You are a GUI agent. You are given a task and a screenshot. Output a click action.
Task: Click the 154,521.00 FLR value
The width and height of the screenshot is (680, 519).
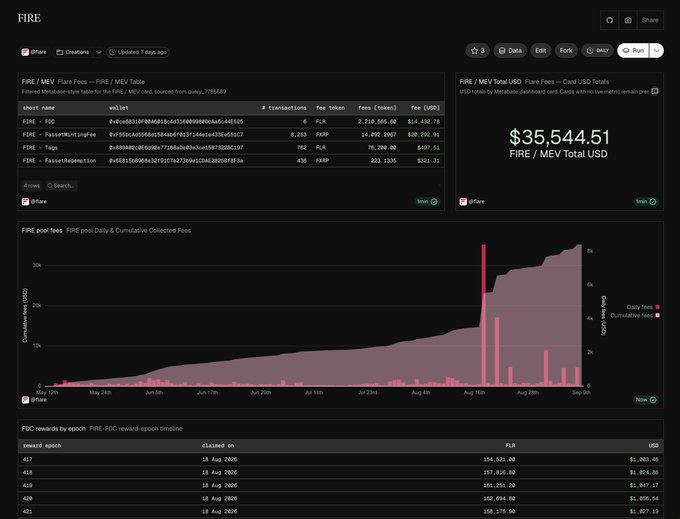point(499,460)
